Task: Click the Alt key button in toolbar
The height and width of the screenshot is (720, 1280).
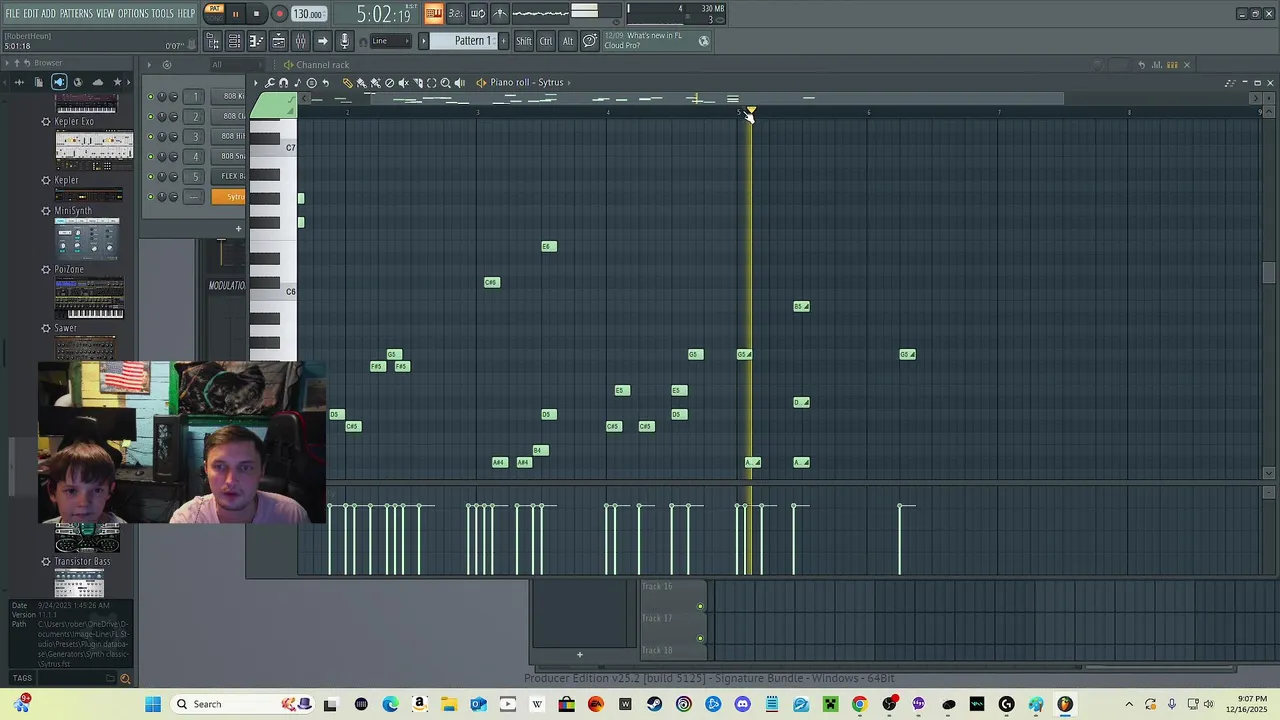Action: (x=568, y=41)
